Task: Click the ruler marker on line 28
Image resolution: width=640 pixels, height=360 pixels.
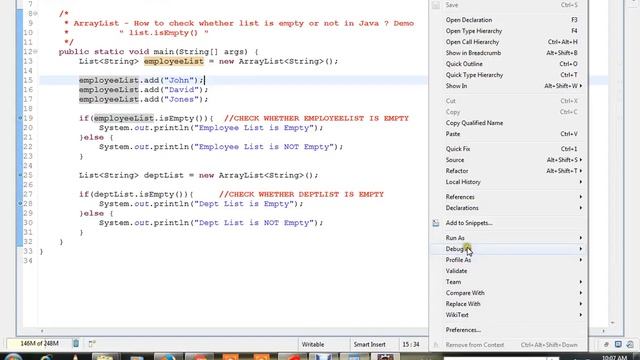Action: tap(20, 203)
